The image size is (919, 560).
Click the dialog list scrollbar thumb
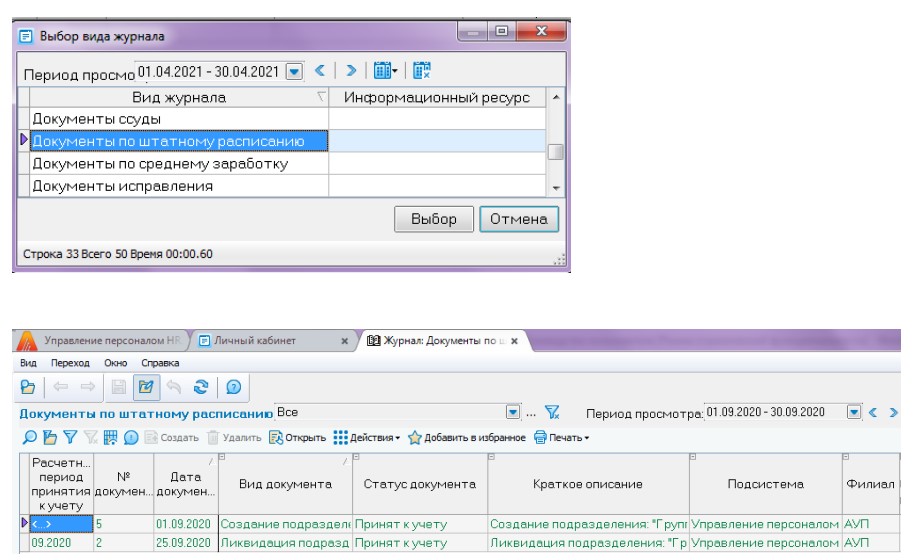tap(556, 152)
